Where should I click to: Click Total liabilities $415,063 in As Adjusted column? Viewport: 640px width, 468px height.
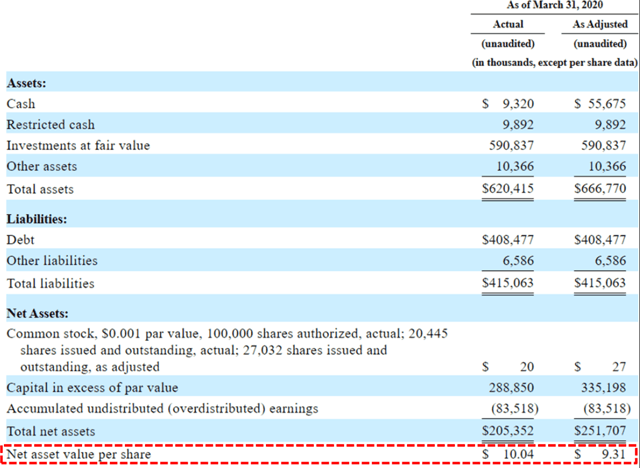[x=600, y=283]
